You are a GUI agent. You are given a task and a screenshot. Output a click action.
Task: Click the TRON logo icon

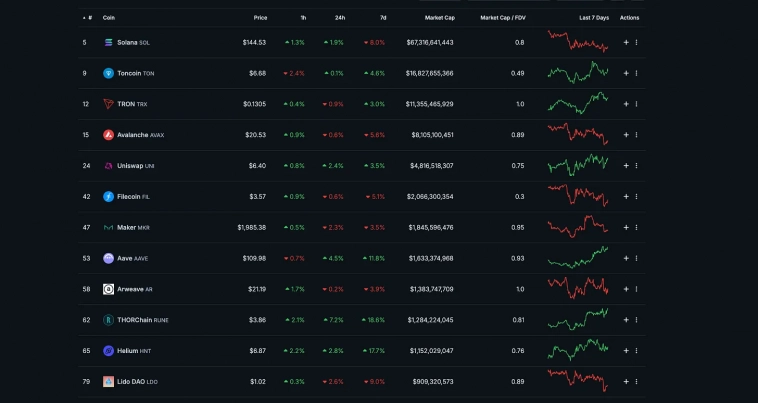(108, 104)
